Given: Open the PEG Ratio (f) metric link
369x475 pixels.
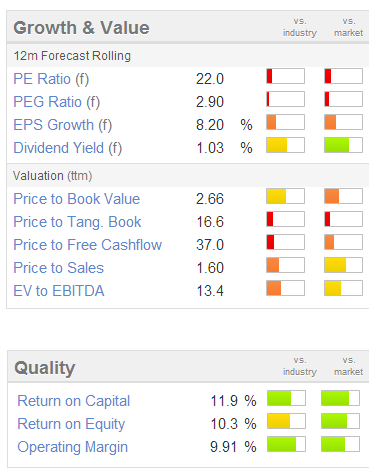Looking at the screenshot, I should (x=57, y=102).
